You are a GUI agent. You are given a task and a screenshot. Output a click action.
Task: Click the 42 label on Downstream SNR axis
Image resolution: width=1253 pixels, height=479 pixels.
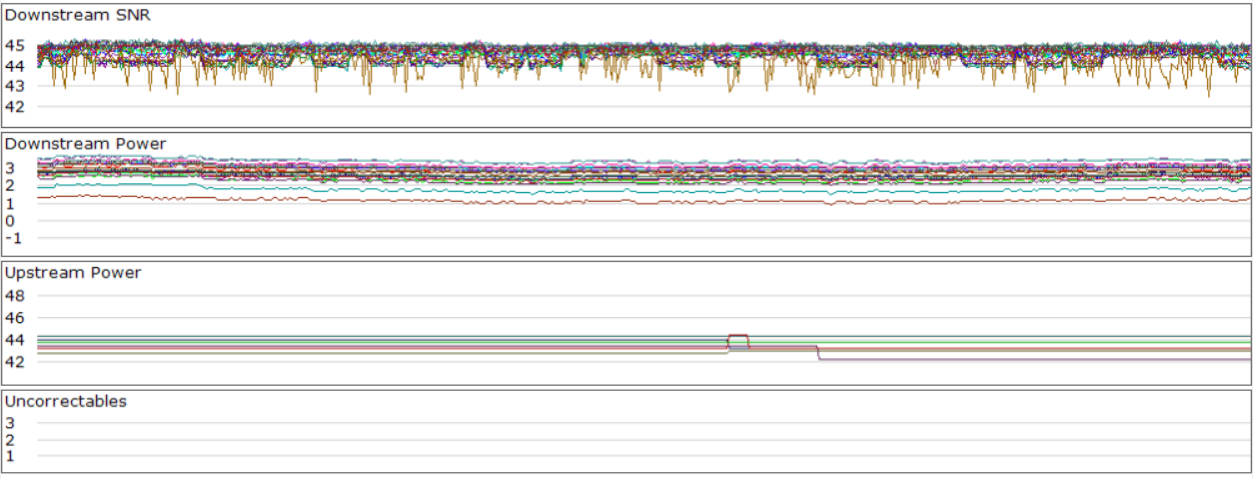point(14,106)
